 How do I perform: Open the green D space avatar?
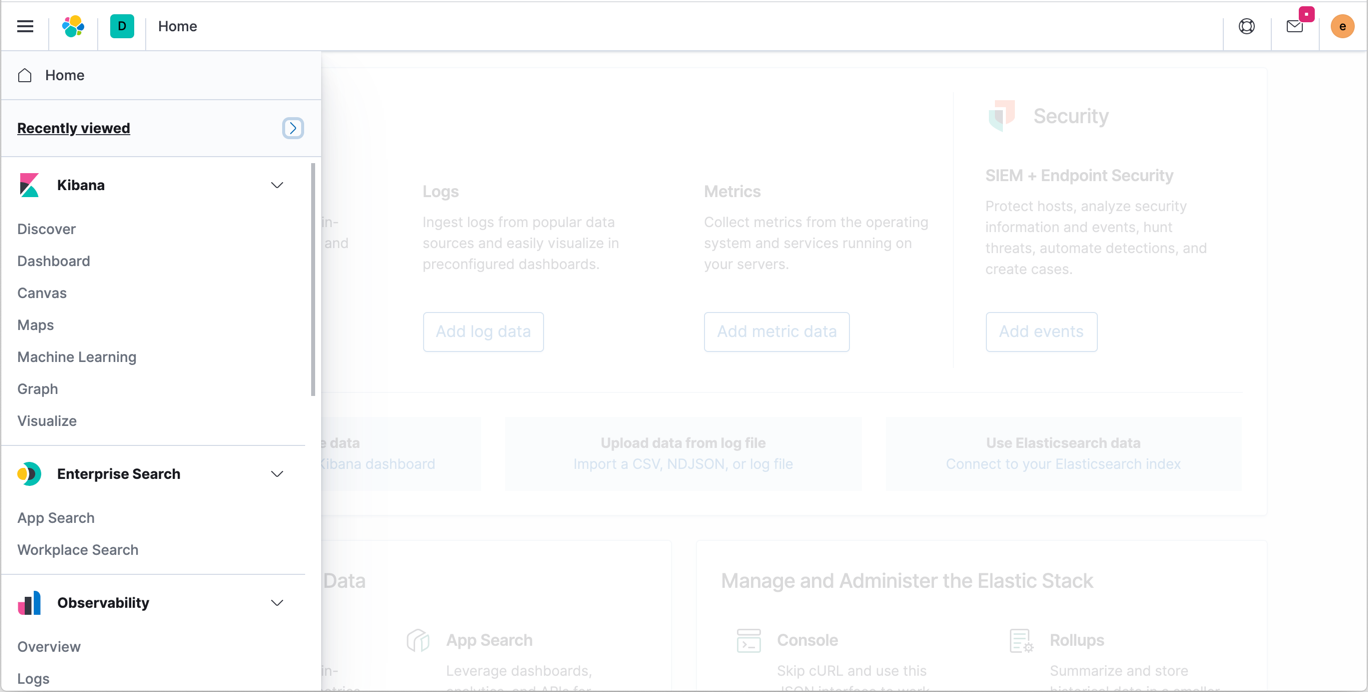122,26
